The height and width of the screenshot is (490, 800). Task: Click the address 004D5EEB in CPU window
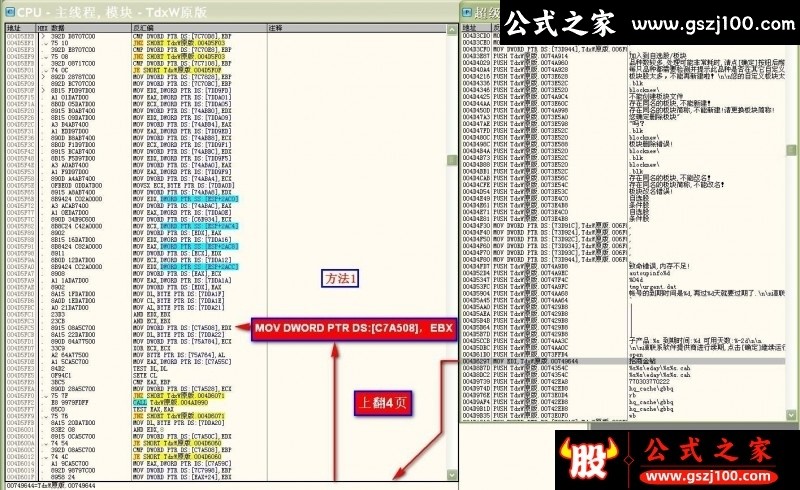coord(20,36)
